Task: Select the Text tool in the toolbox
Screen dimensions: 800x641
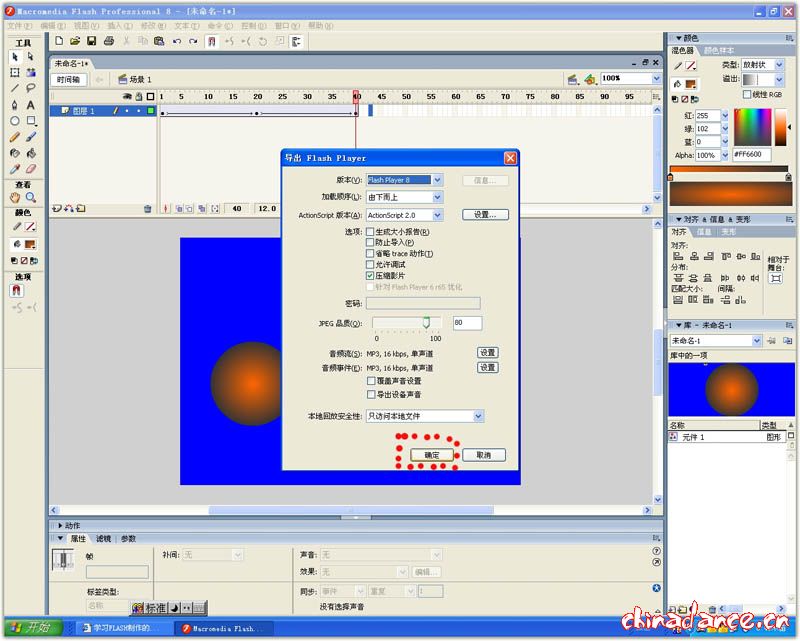Action: click(x=31, y=105)
